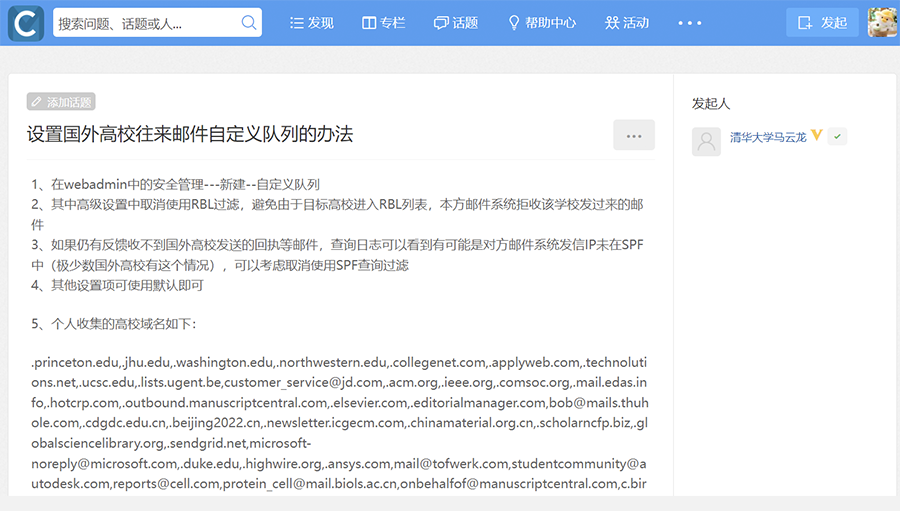
Task: Open 清华大学马云龙 profile link
Action: pos(767,136)
